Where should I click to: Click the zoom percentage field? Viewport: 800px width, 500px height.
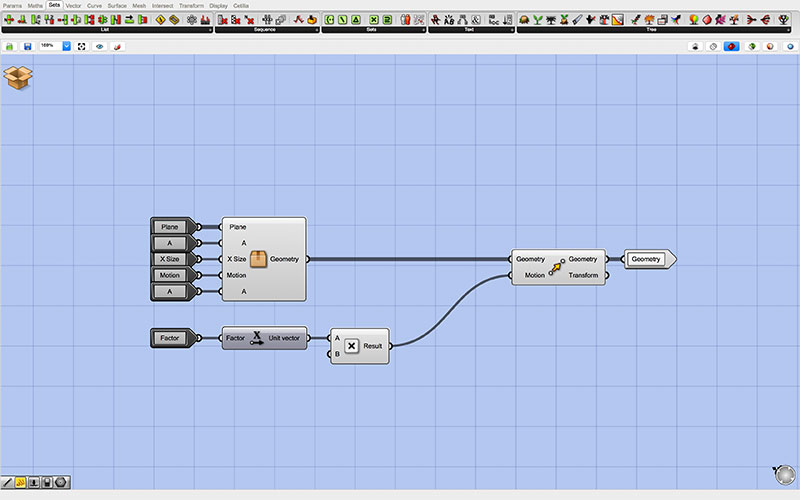(x=50, y=46)
